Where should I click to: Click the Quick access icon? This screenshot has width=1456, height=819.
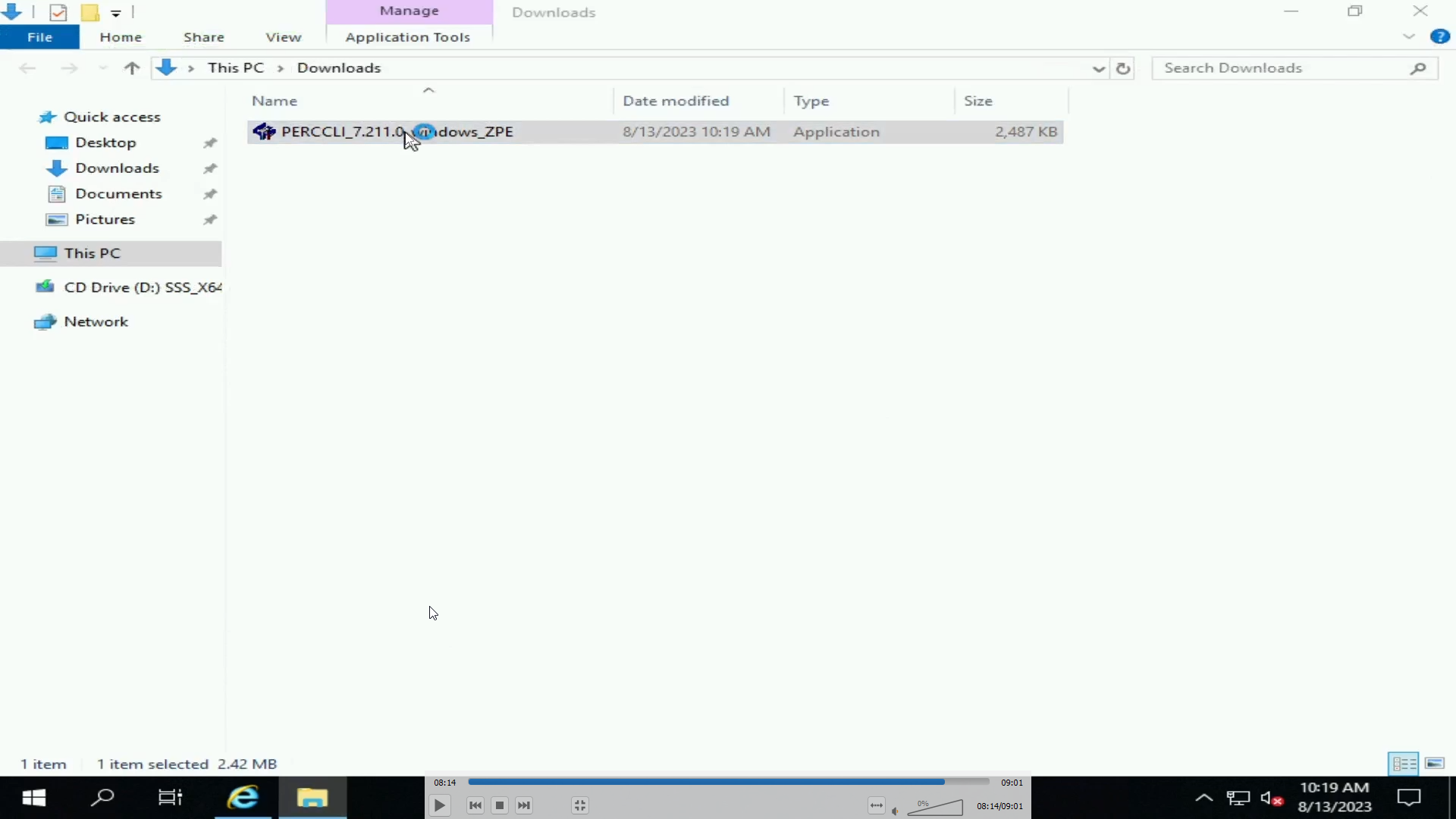[48, 116]
